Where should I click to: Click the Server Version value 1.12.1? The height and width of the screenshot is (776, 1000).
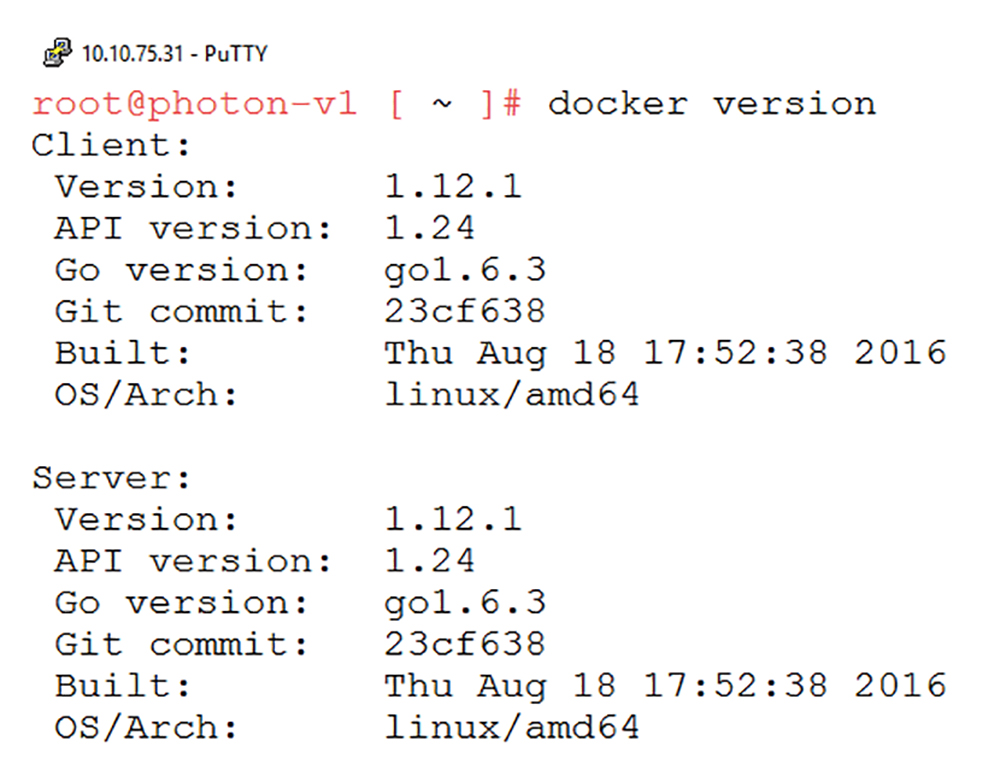(453, 519)
